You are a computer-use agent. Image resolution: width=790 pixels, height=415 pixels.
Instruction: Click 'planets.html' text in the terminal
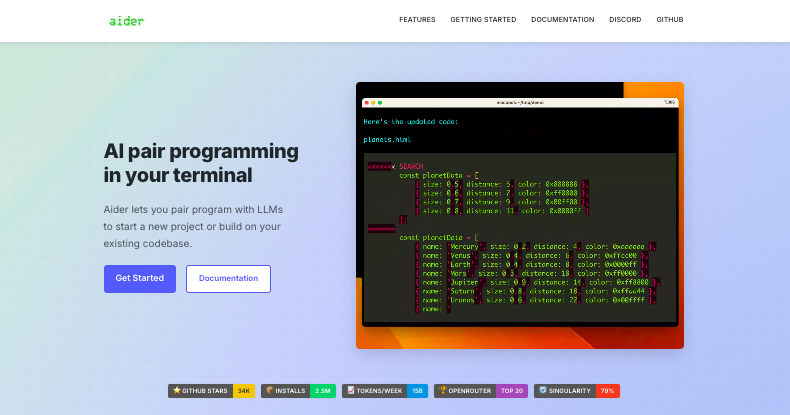(387, 140)
